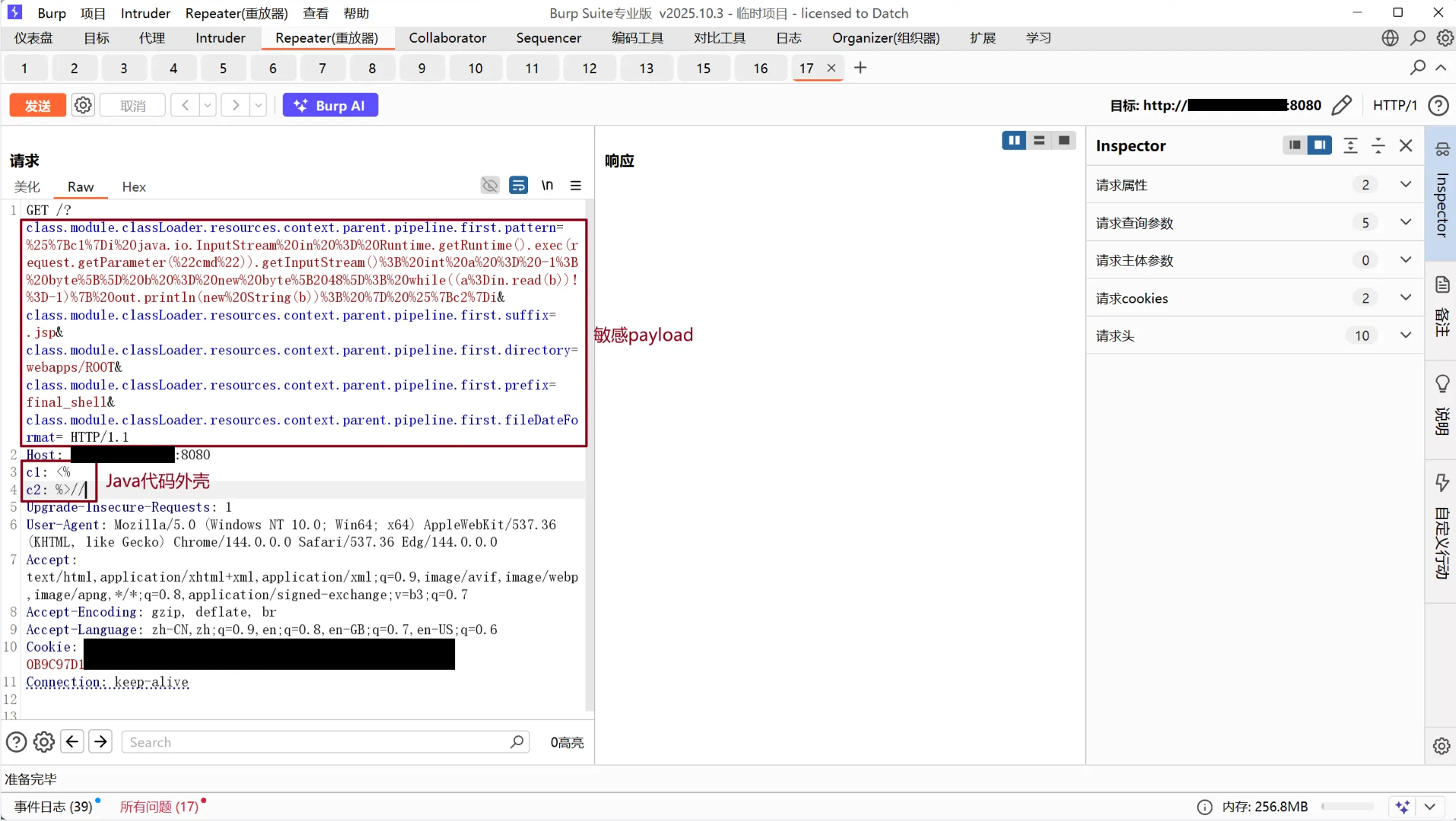Jump to the next search match

tap(100, 742)
